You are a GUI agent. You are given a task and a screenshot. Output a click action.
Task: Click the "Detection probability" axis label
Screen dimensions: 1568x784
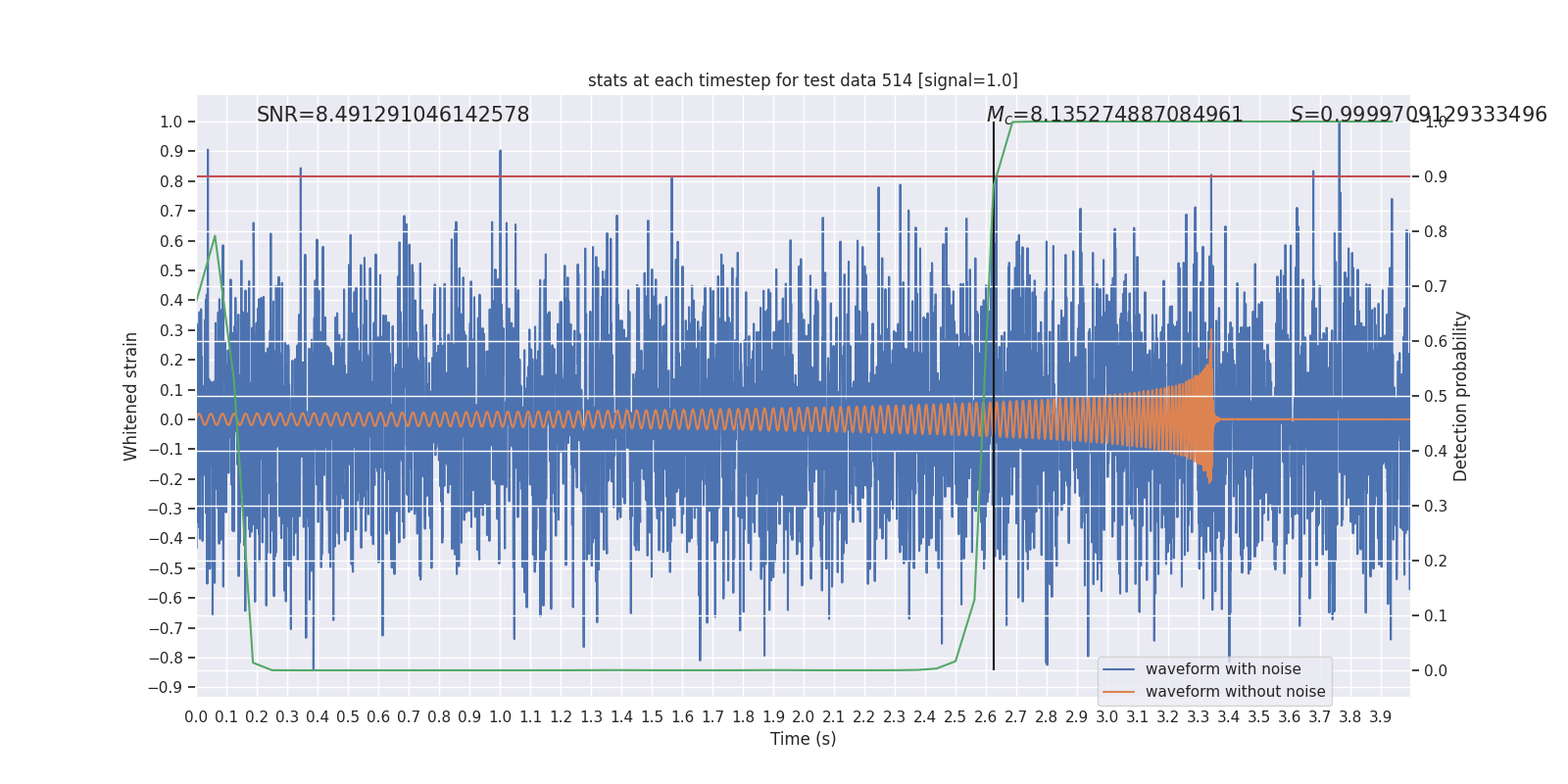[1461, 396]
